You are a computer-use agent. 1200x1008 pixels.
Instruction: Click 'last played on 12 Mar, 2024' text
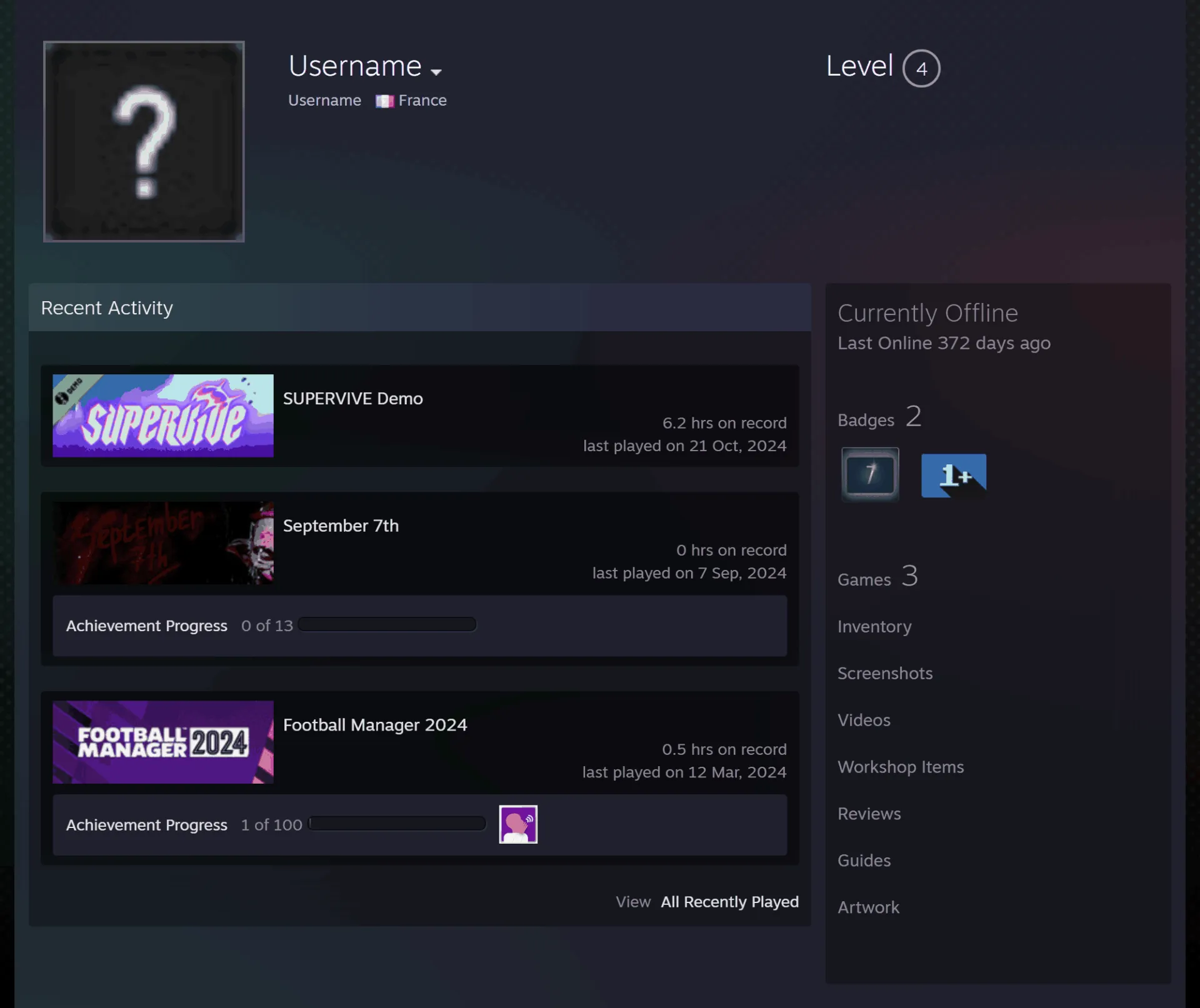click(684, 772)
